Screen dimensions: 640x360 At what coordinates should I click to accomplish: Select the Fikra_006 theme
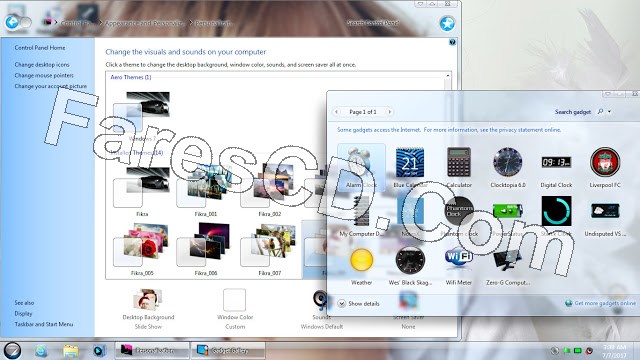click(x=205, y=249)
